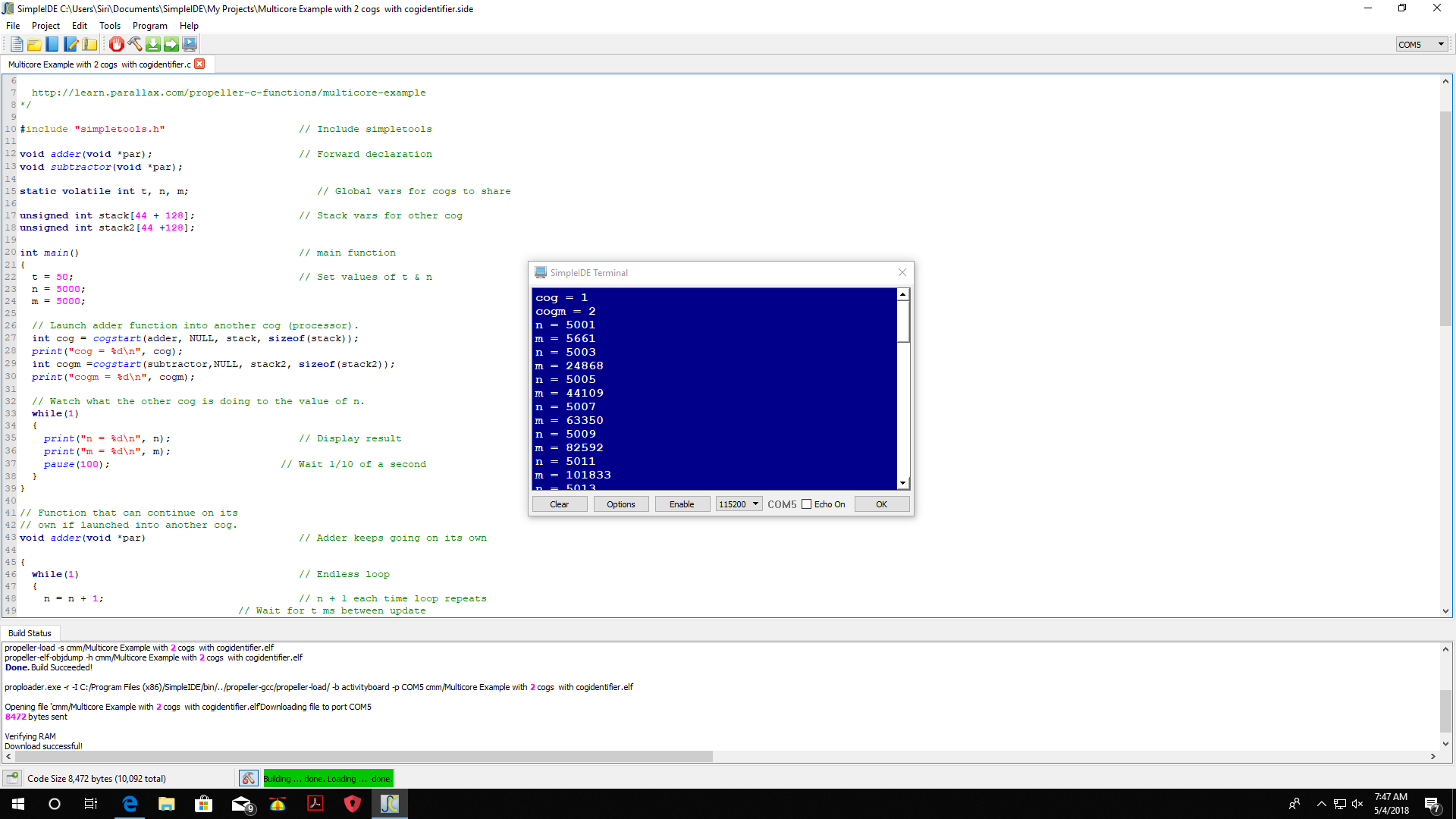The image size is (1456, 819).
Task: Run with terminal via the monitor icon
Action: (x=190, y=45)
